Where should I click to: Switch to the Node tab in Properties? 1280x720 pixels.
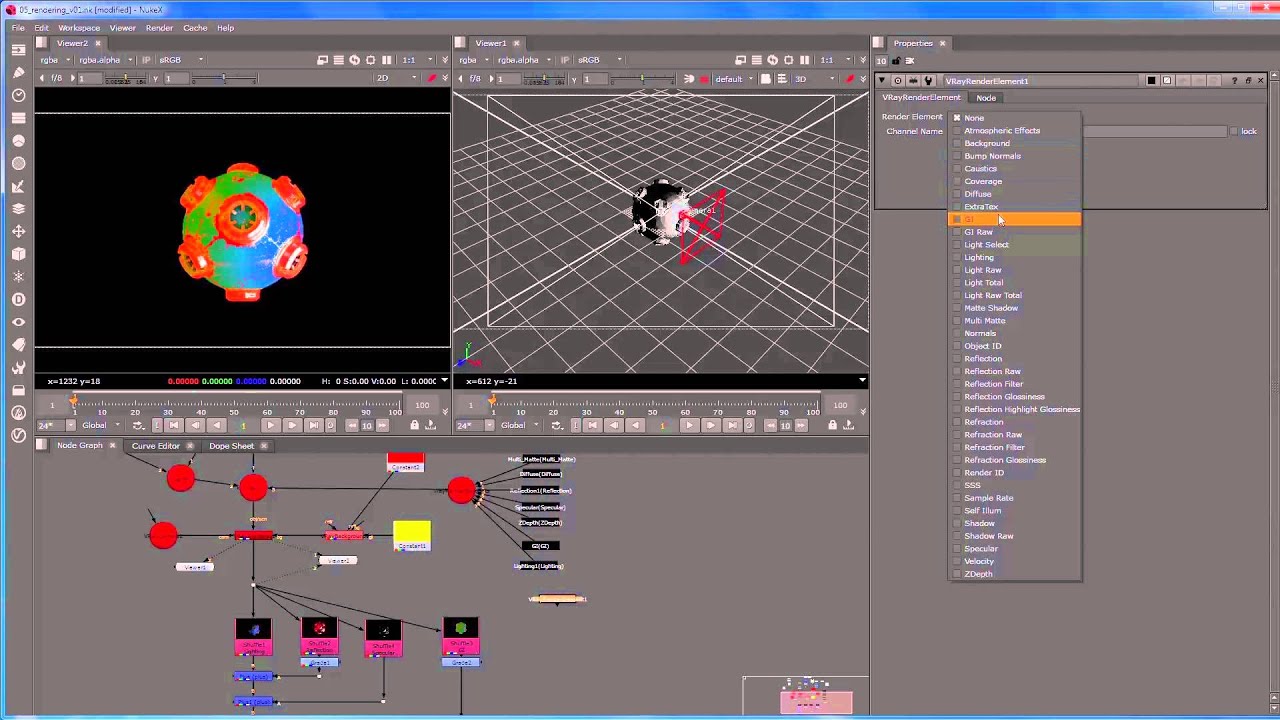click(x=986, y=98)
